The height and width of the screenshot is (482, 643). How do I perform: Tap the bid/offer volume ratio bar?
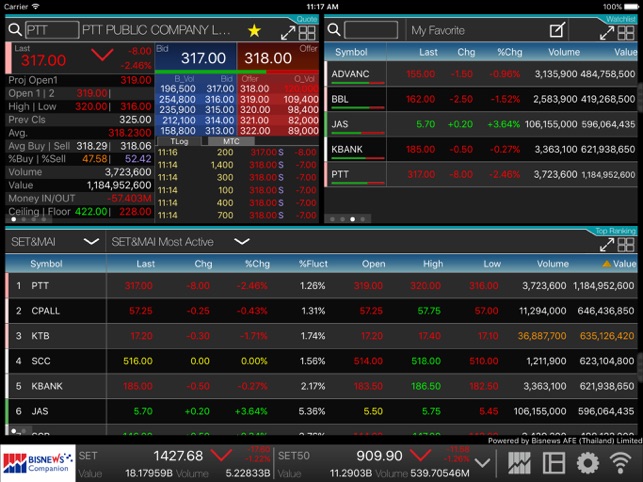point(237,72)
